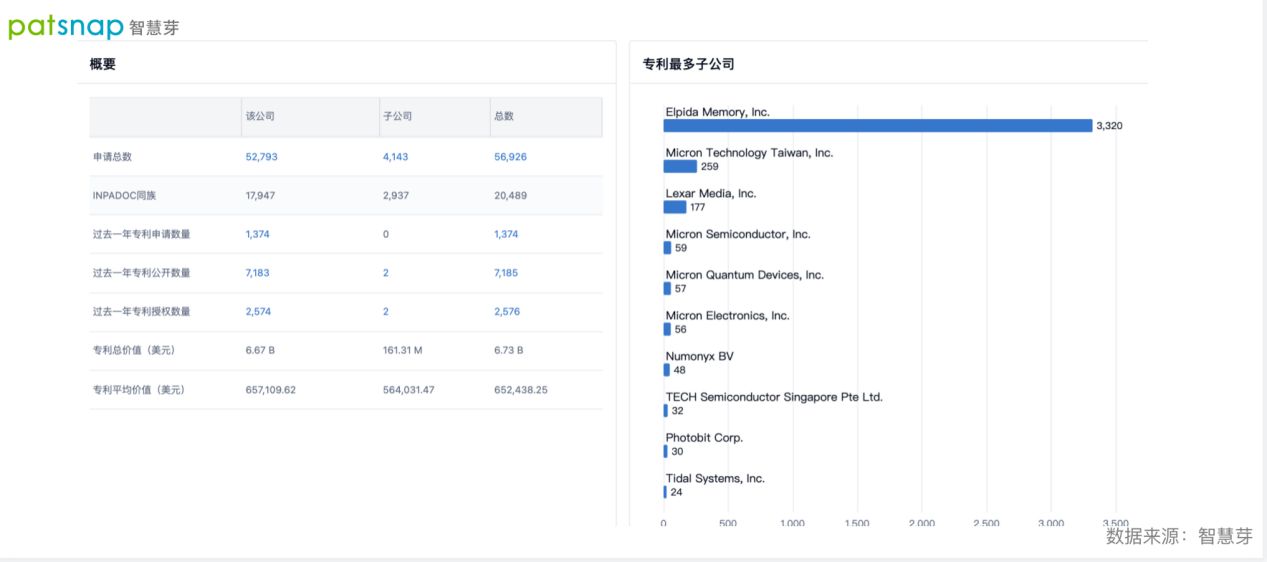Click the Numonyx BV bar
Screen dimensions: 1267x562
point(666,370)
